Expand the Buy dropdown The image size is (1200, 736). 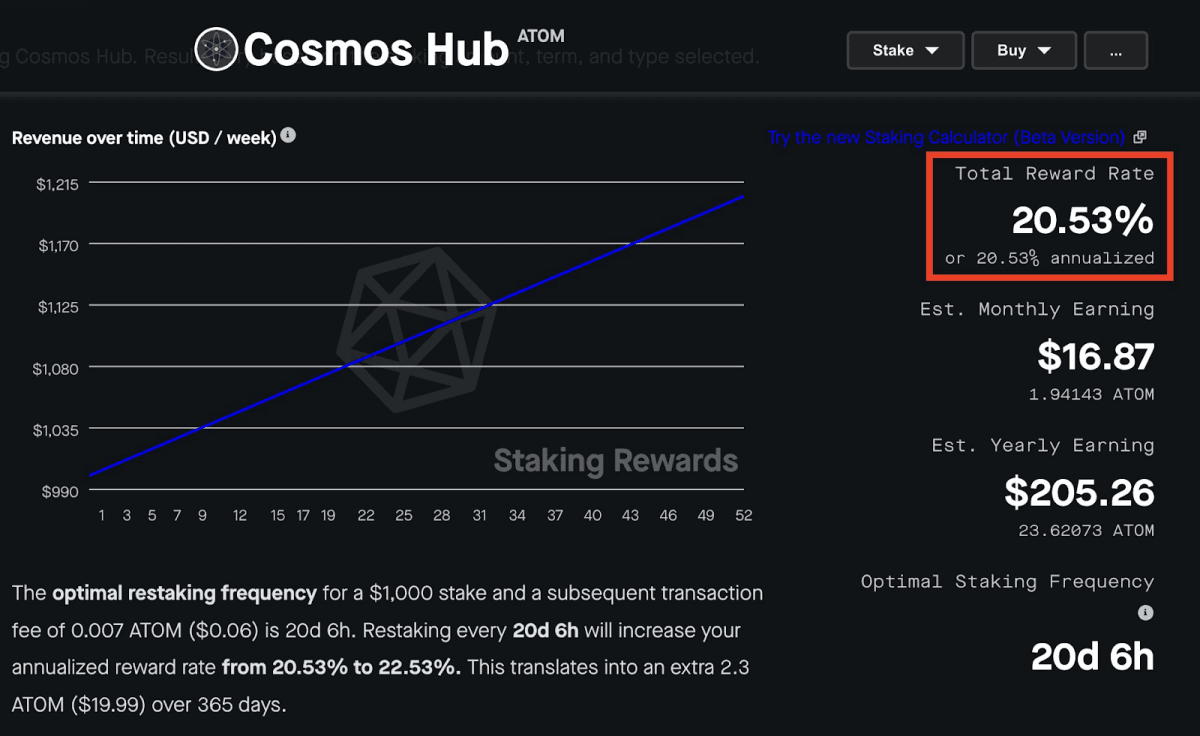pyautogui.click(x=1024, y=50)
